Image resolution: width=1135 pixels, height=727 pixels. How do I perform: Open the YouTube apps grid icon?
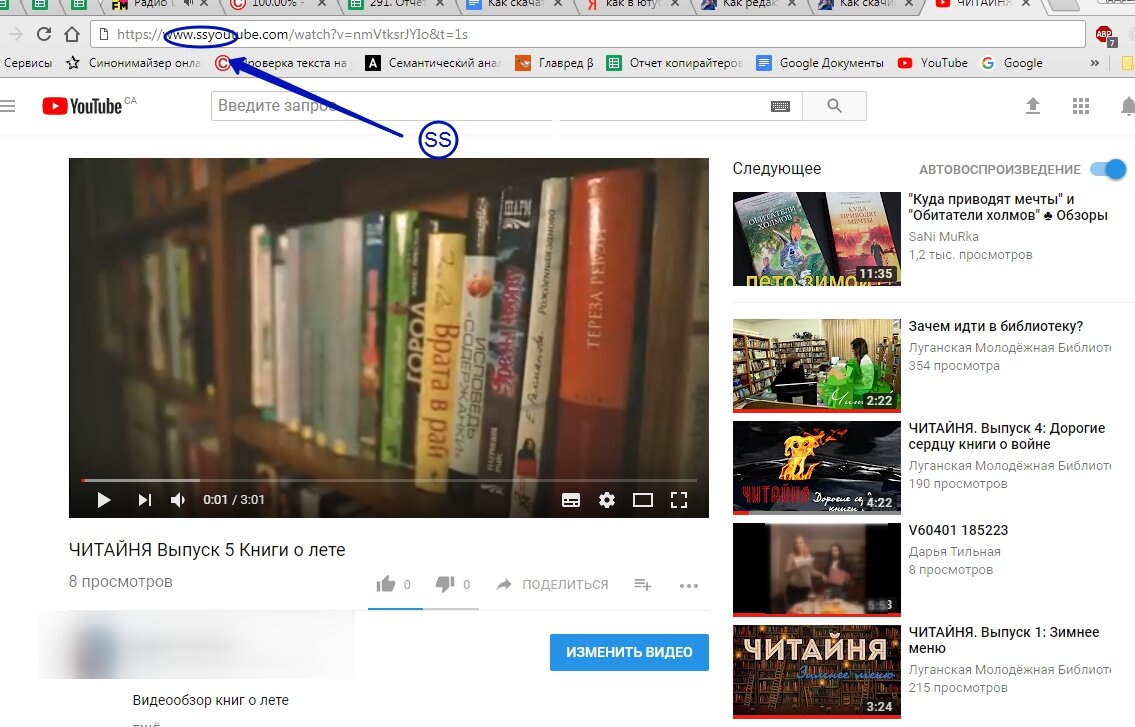click(1081, 105)
